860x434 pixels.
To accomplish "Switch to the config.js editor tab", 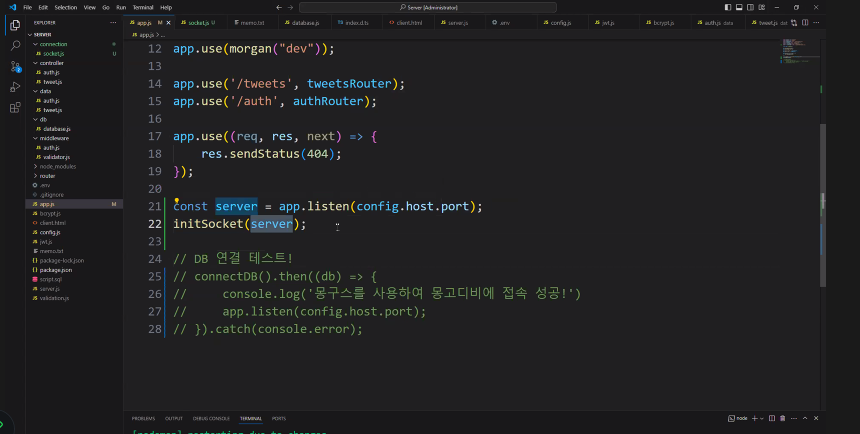I will (561, 22).
